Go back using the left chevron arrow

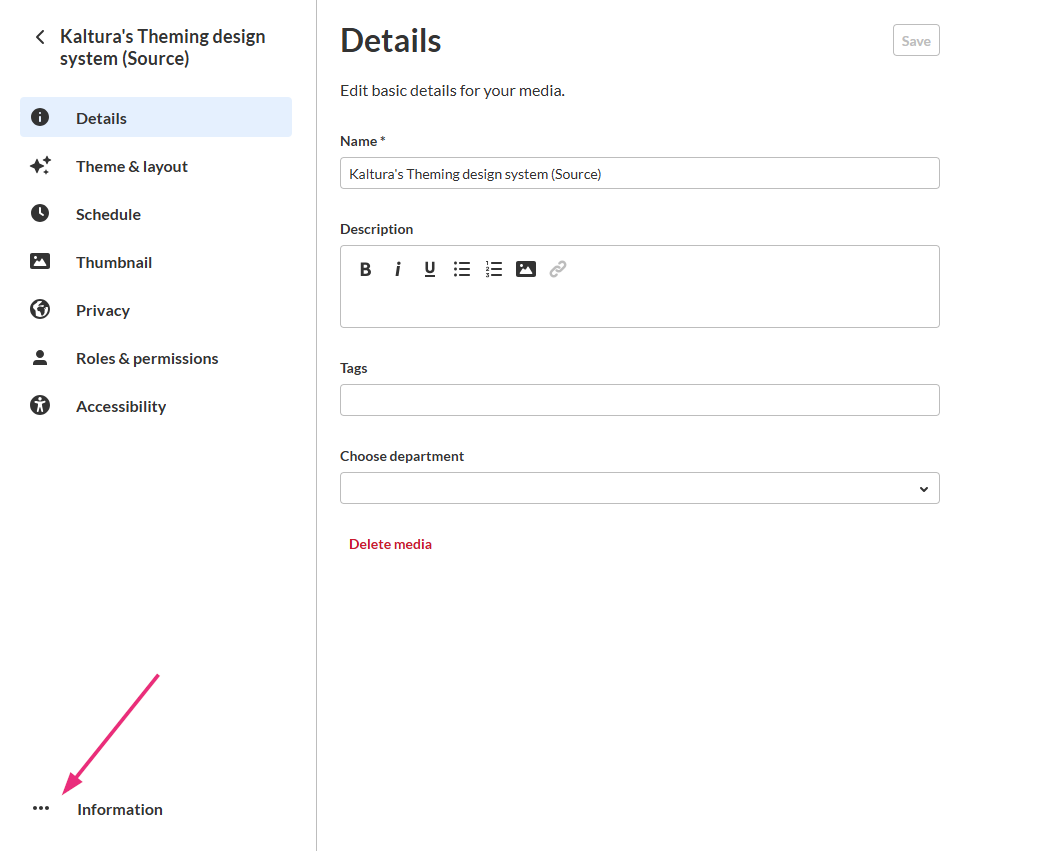tap(40, 37)
